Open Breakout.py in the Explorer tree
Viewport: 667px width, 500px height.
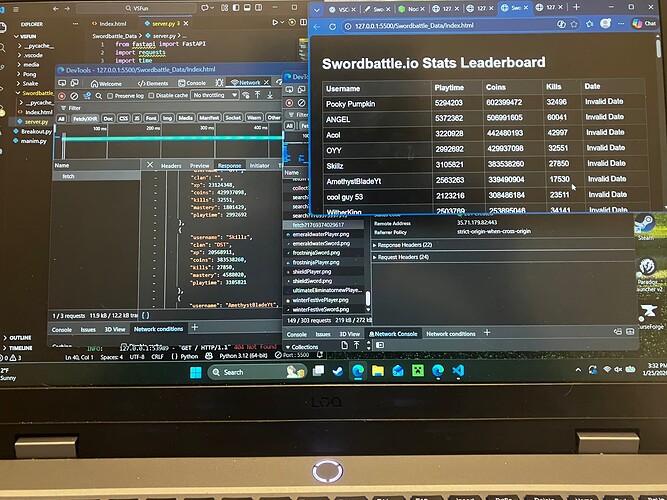pos(33,131)
